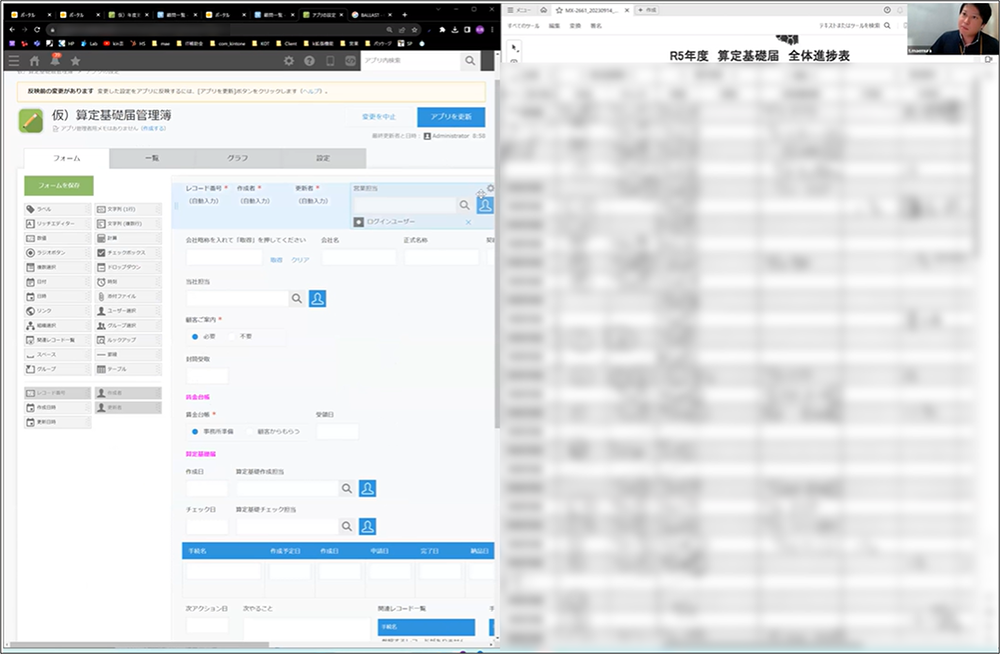The width and height of the screenshot is (1000, 654).
Task: Select the ラジオボタン field in the palette
Action: (x=57, y=253)
